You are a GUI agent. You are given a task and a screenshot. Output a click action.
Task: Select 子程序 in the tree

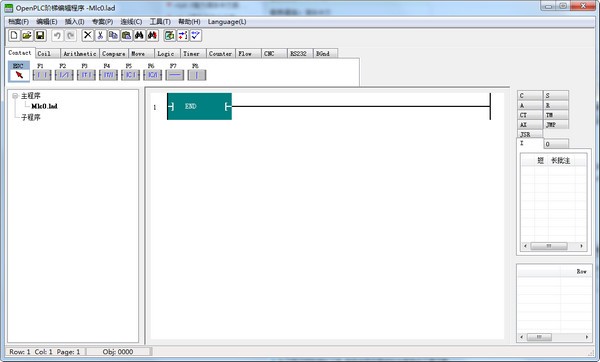pyautogui.click(x=31, y=117)
